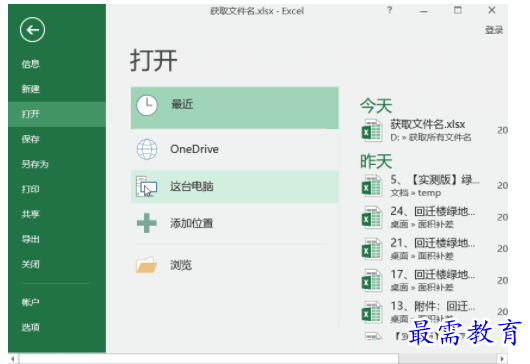The image size is (530, 364).
Task: Maximize the Excel window
Action: point(458,10)
